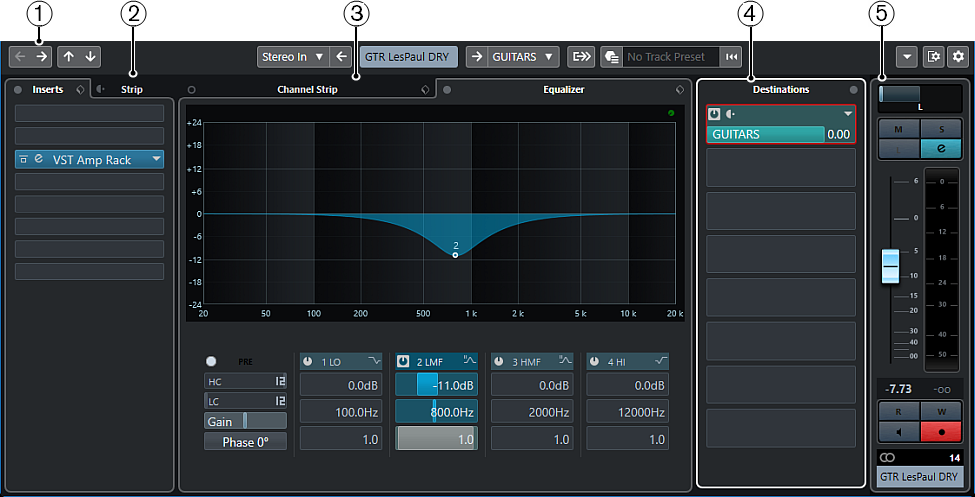Open the Stereo In input routing dropdown
This screenshot has height=497, width=975.
pyautogui.click(x=293, y=57)
